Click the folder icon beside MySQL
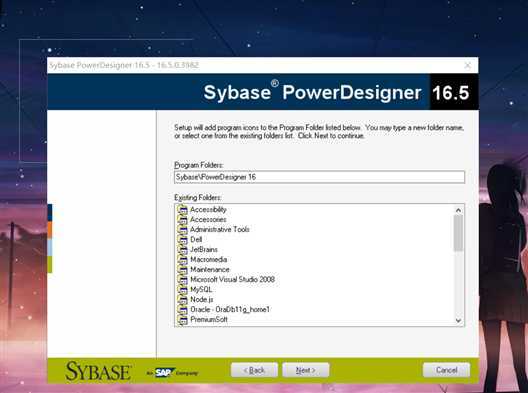This screenshot has width=528, height=393. pos(182,290)
